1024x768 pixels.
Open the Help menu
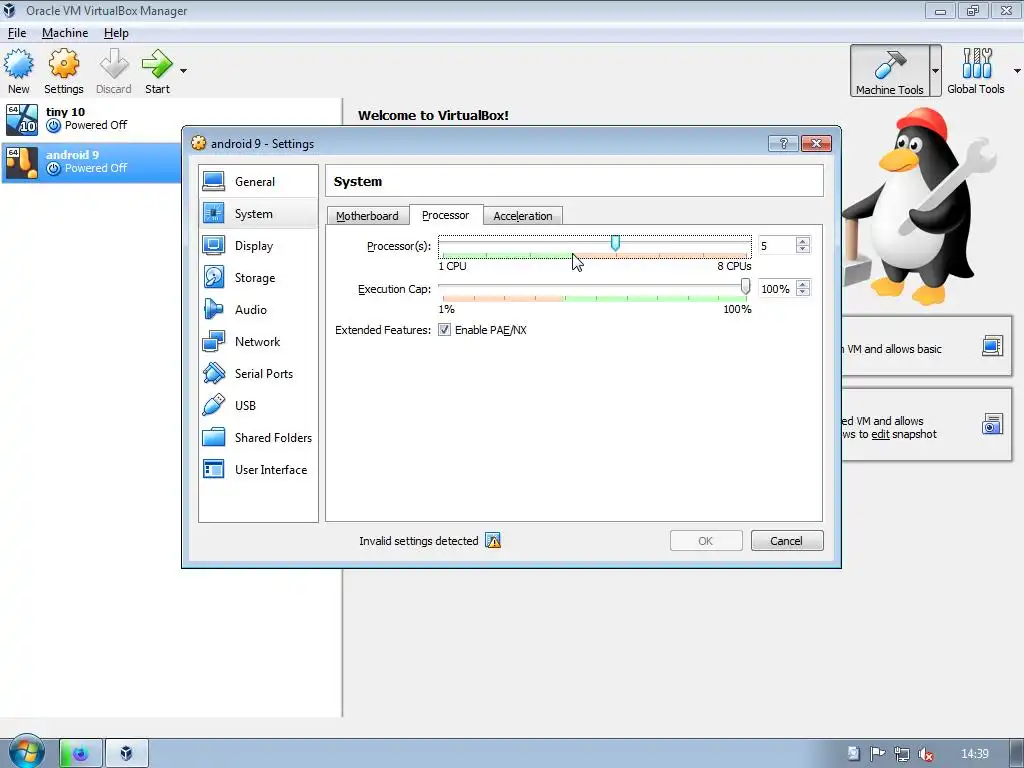click(x=116, y=33)
